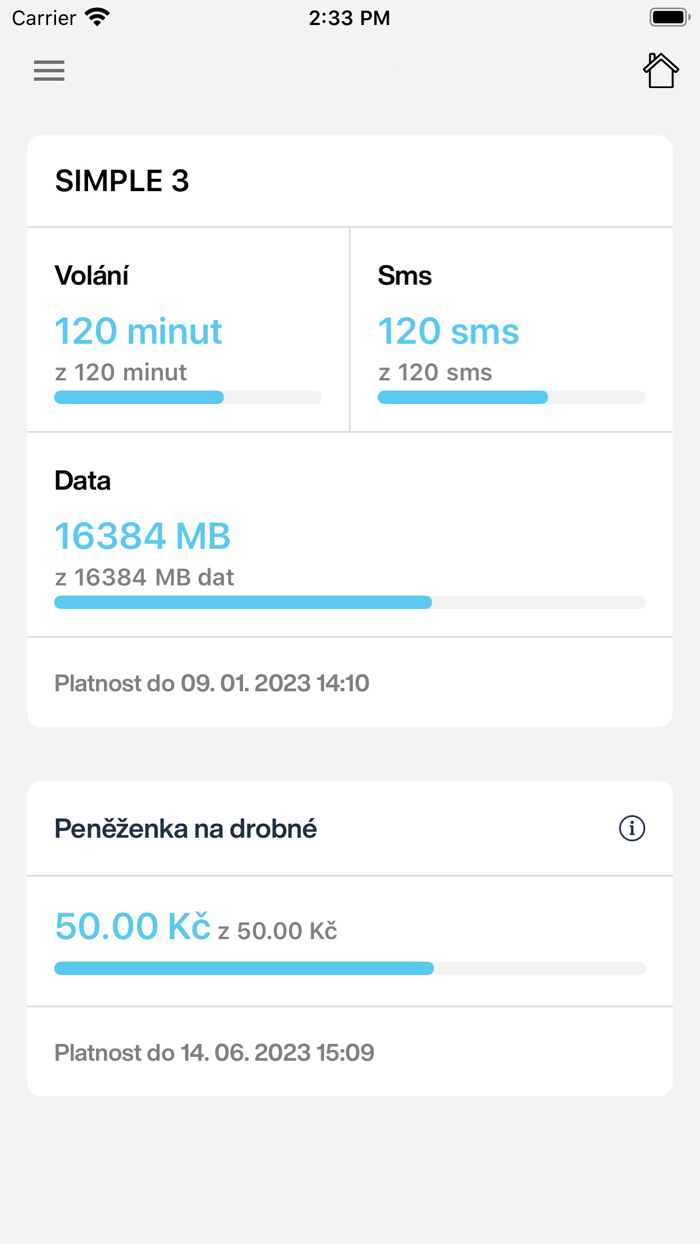Tap the 120 sms remaining value

448,331
